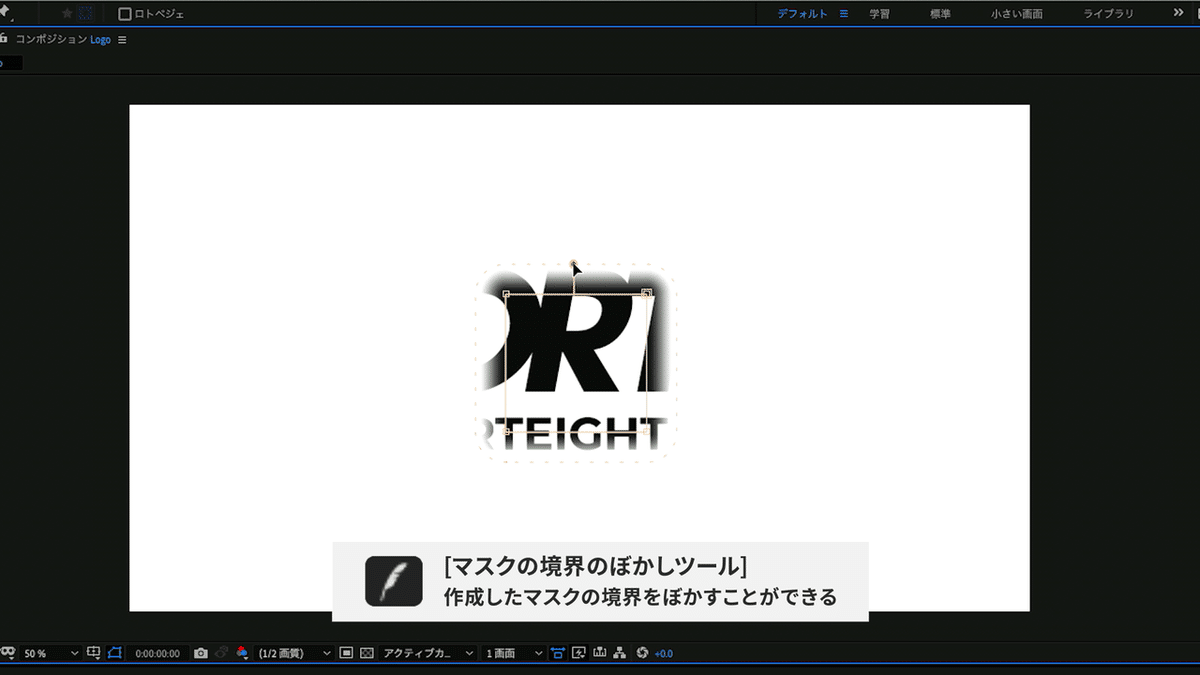Open the composition flowchart icon
The width and height of the screenshot is (1200, 675).
pyautogui.click(x=620, y=653)
